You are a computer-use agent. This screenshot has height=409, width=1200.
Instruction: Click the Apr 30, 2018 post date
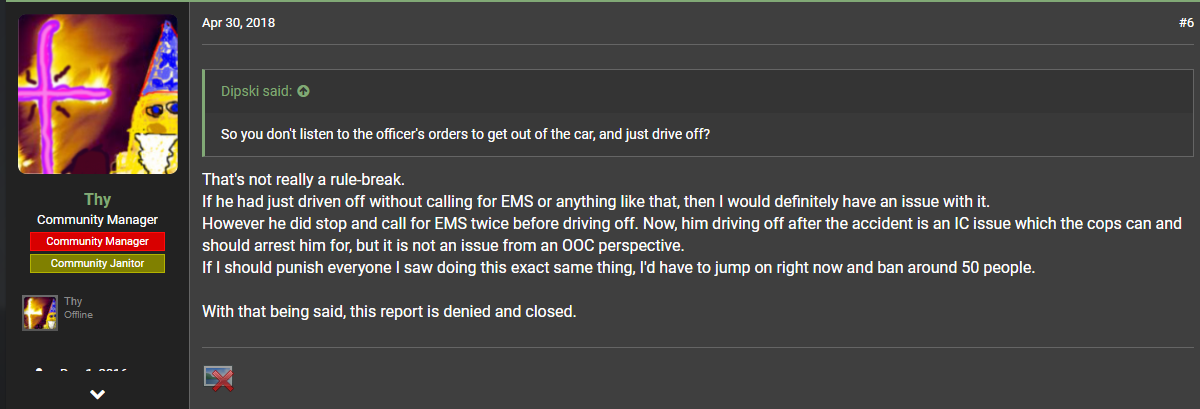[x=238, y=23]
